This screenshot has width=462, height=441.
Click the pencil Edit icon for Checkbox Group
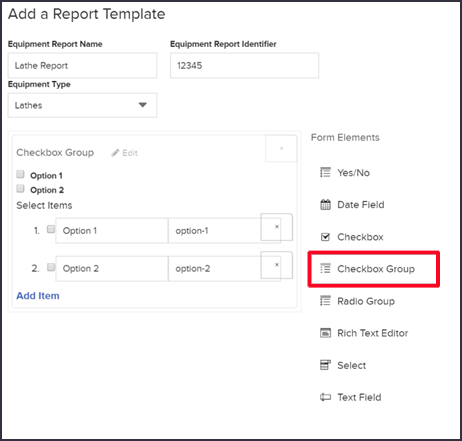coord(115,153)
